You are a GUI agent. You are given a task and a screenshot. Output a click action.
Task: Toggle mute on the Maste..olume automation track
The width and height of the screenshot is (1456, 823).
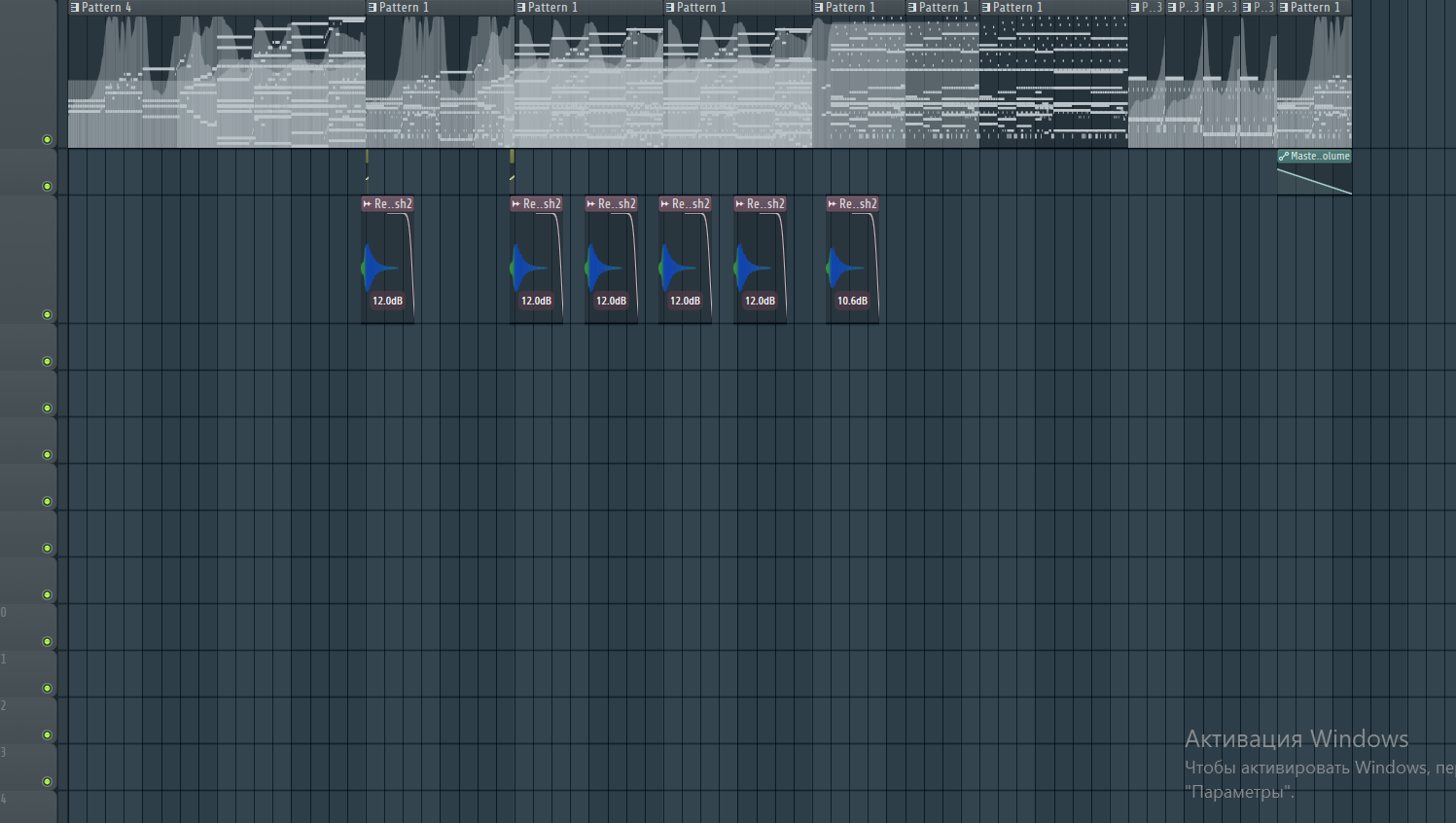tap(47, 186)
